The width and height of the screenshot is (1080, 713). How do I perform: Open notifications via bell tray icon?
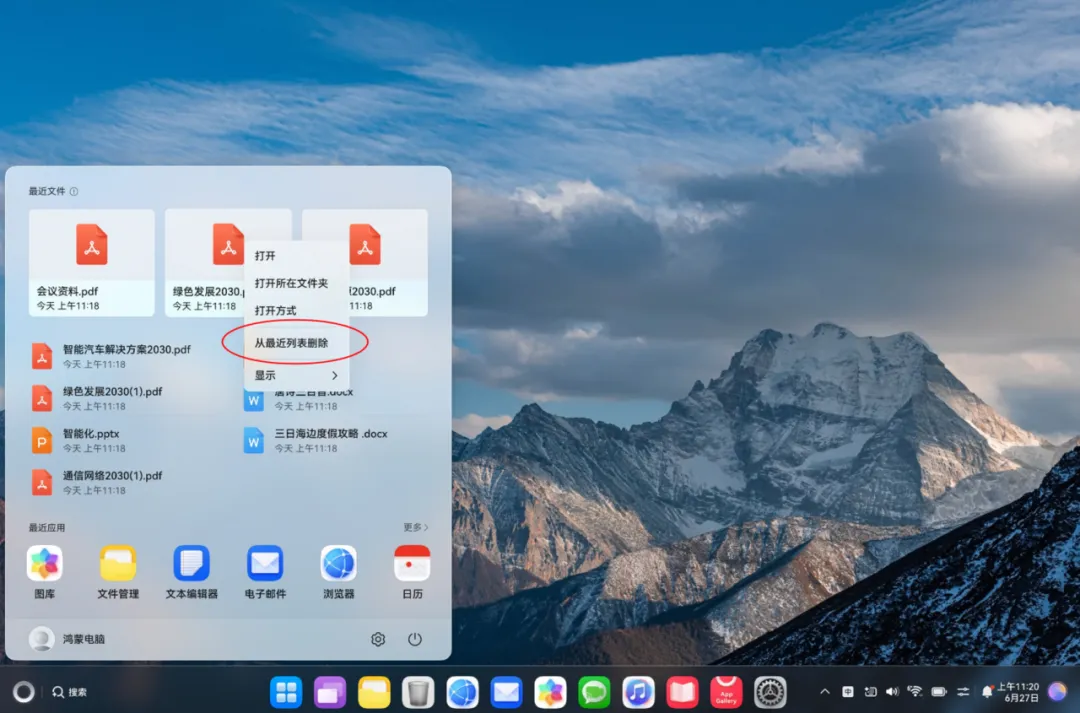987,692
